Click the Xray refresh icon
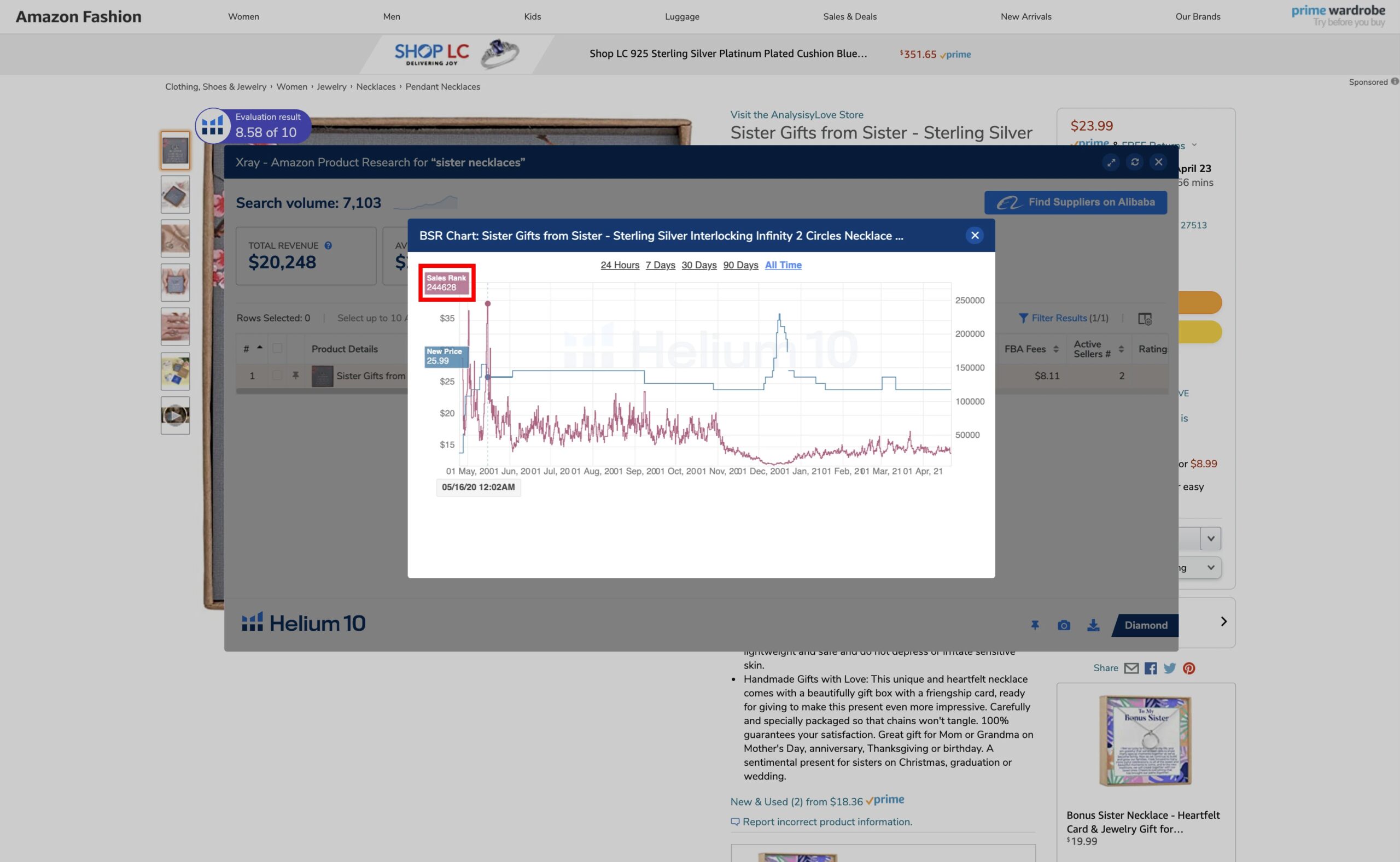The image size is (1400, 862). pos(1135,162)
